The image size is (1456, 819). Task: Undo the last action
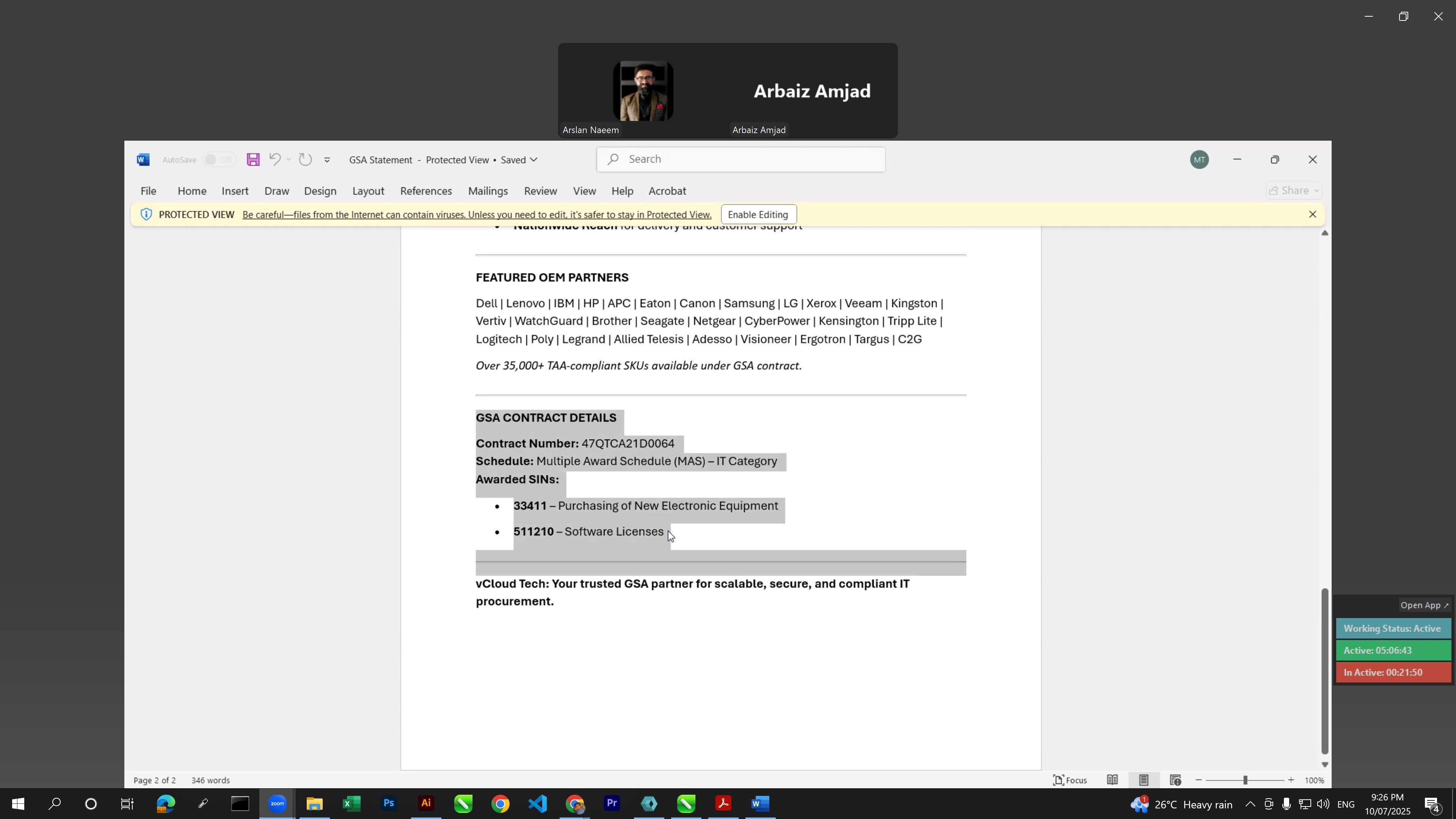tap(275, 160)
